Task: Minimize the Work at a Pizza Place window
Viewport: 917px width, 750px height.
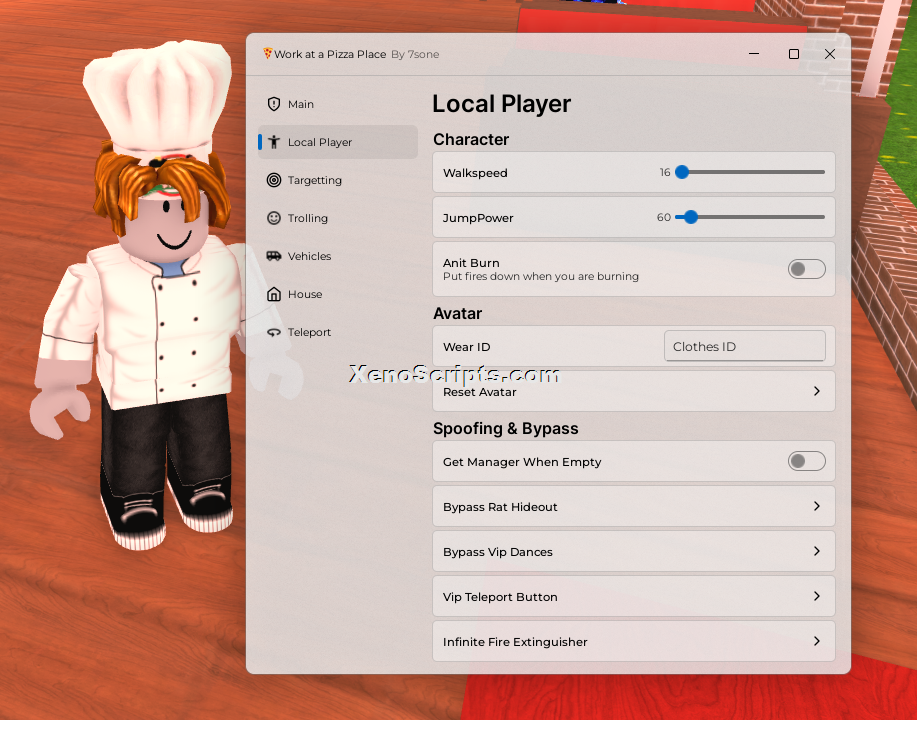Action: tap(754, 54)
